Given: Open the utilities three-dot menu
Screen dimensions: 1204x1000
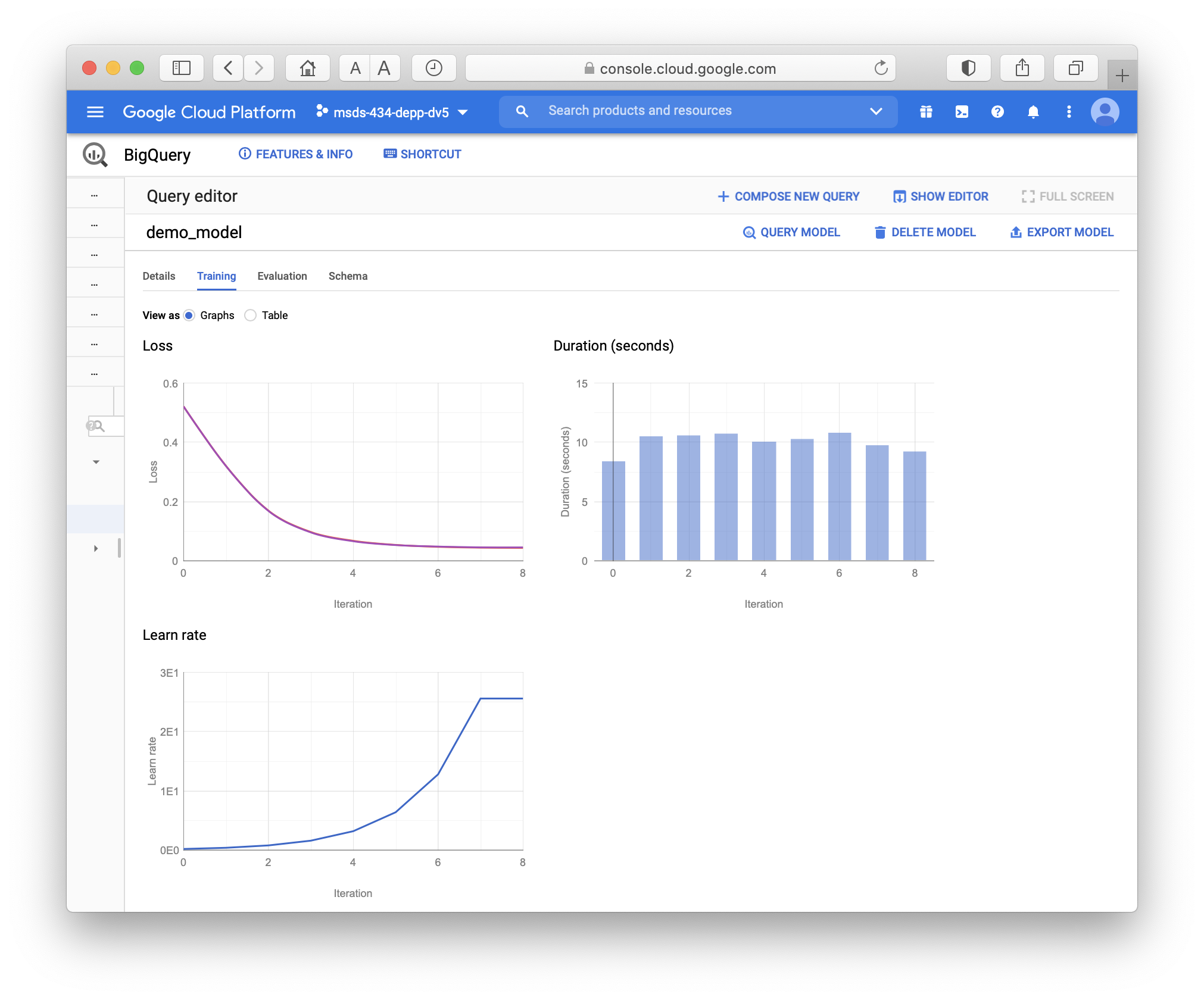Looking at the screenshot, I should [x=1069, y=111].
